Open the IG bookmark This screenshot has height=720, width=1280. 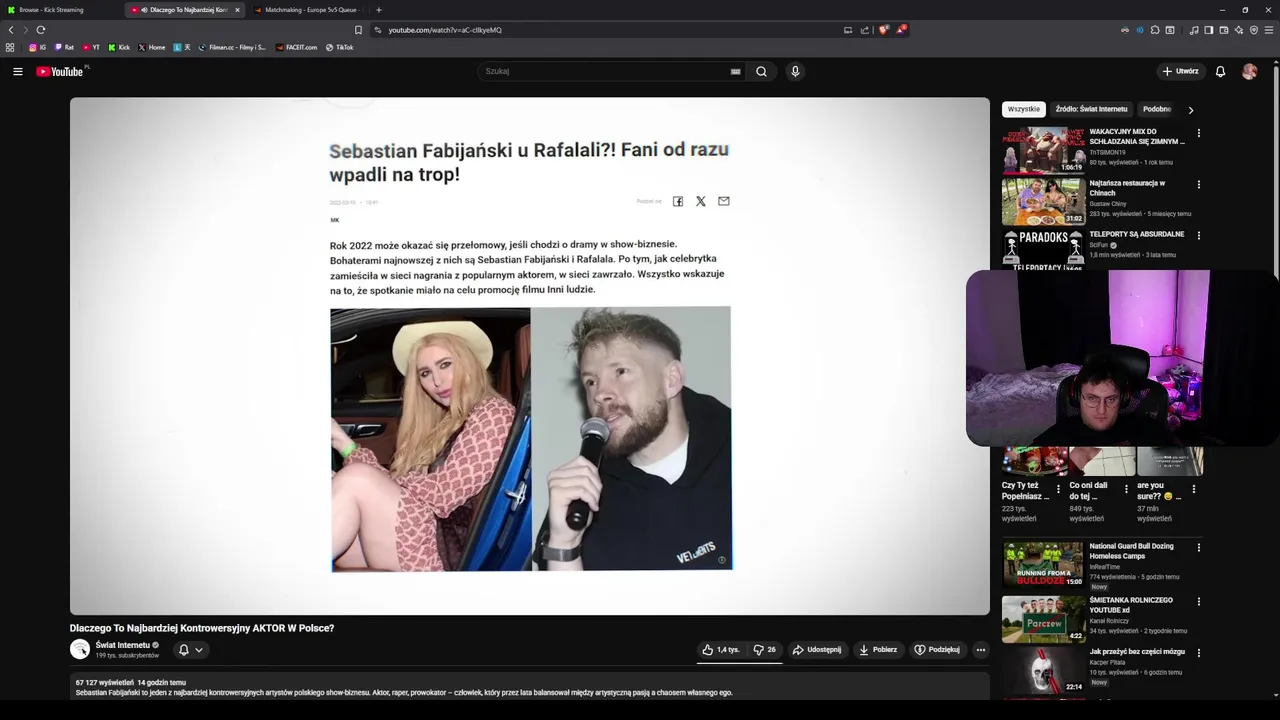click(37, 47)
